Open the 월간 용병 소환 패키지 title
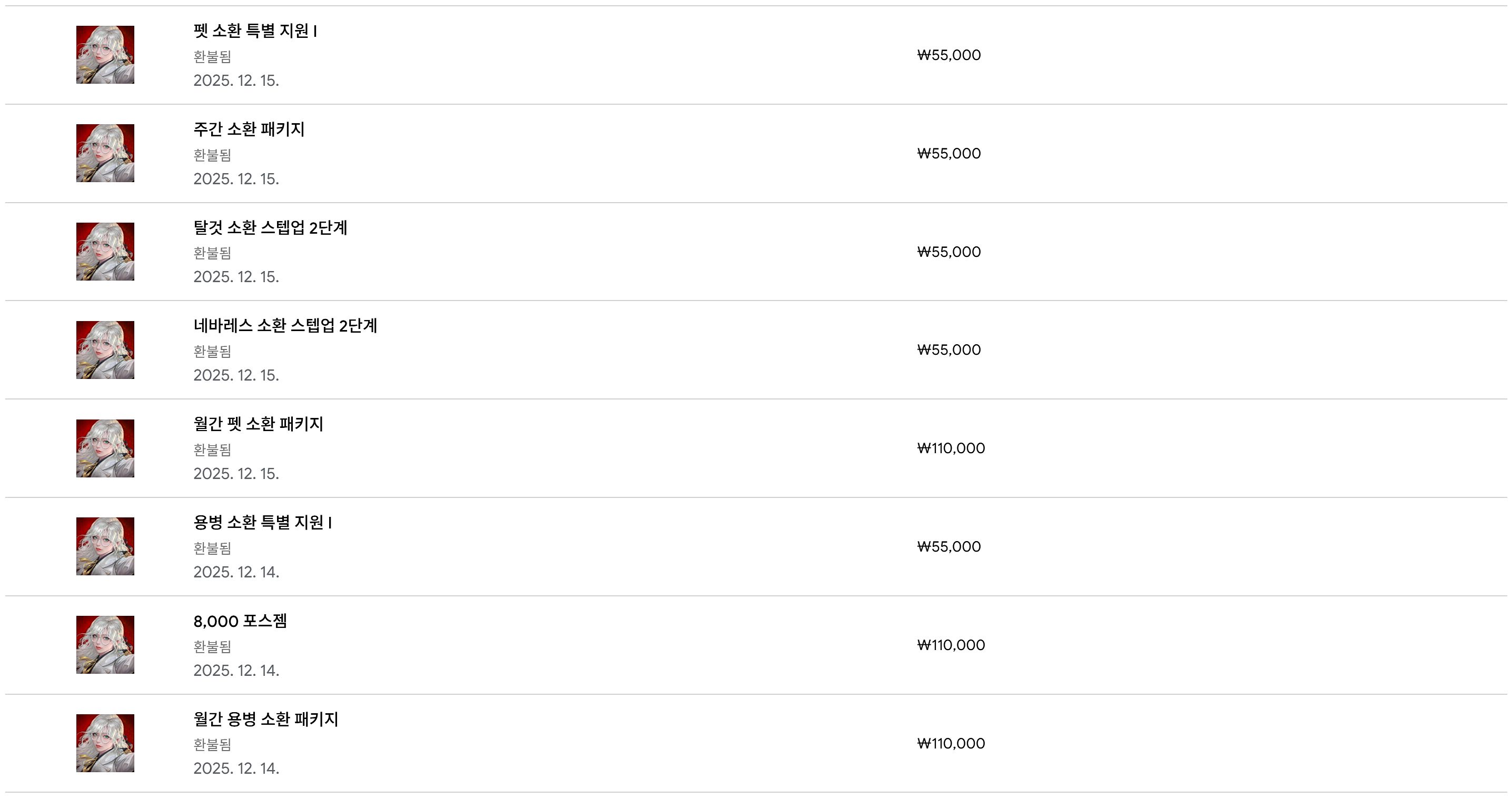 (266, 718)
